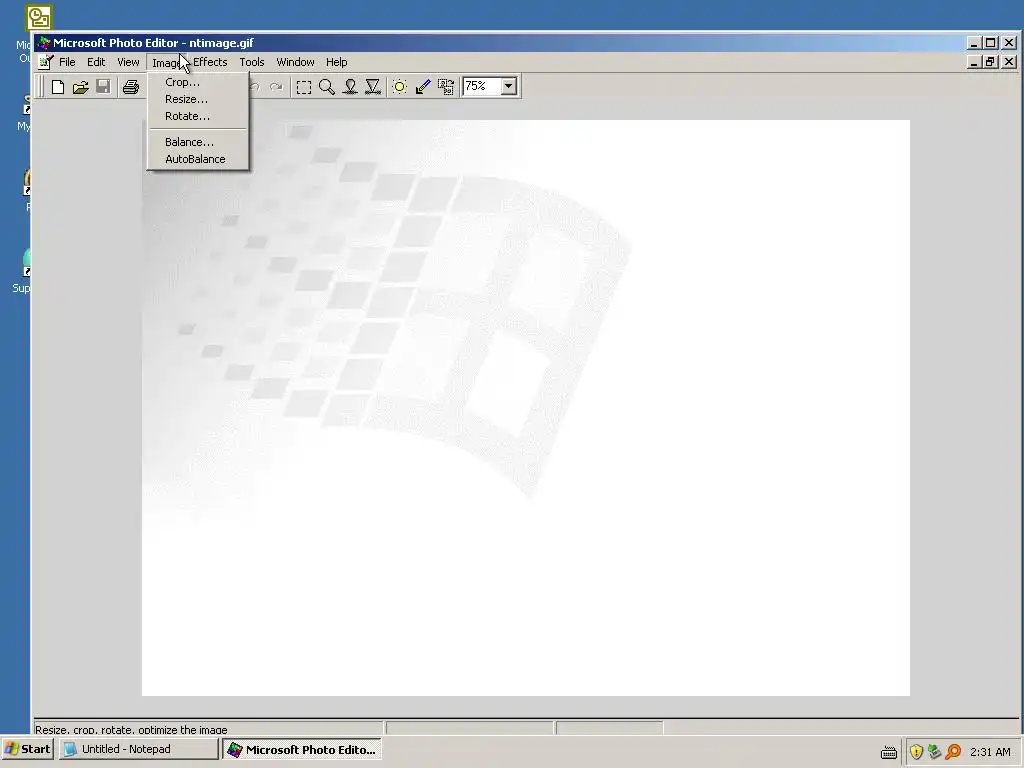This screenshot has height=768, width=1024.
Task: Click the Photo Editor title bar icon
Action: click(44, 43)
